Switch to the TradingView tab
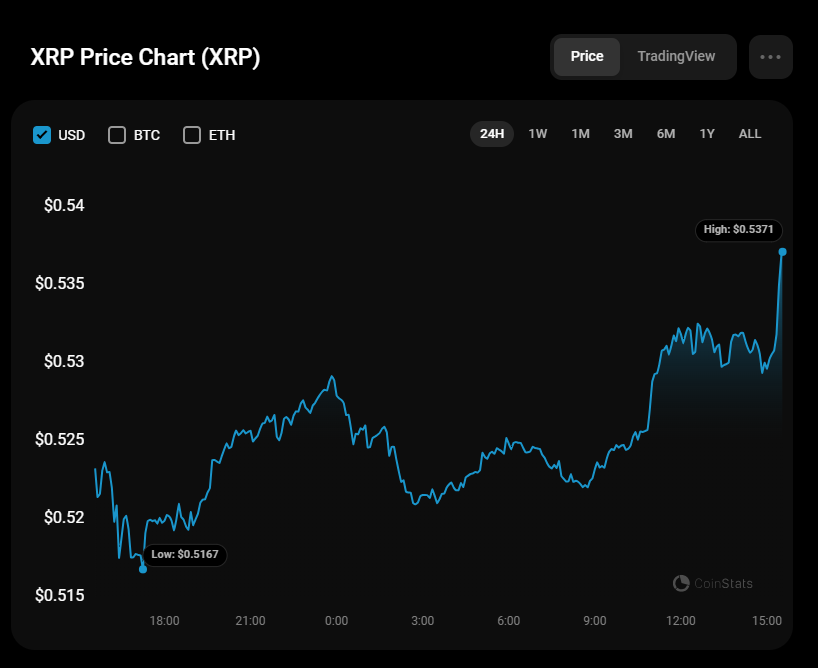The width and height of the screenshot is (818, 668). click(676, 57)
